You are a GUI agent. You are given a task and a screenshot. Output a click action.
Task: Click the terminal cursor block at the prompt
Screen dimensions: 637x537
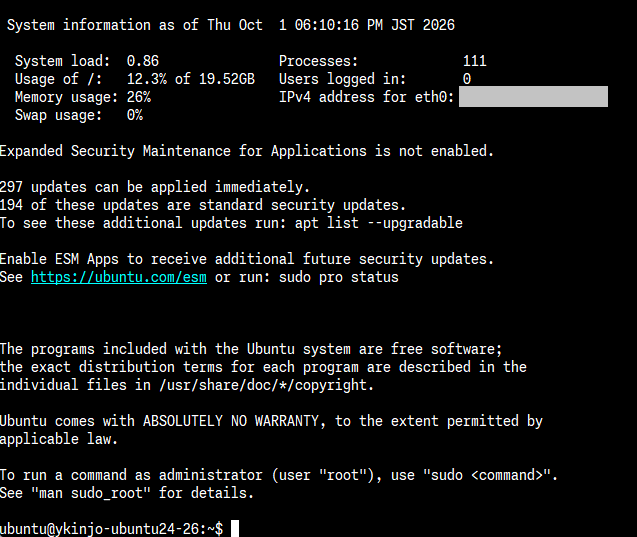235,528
